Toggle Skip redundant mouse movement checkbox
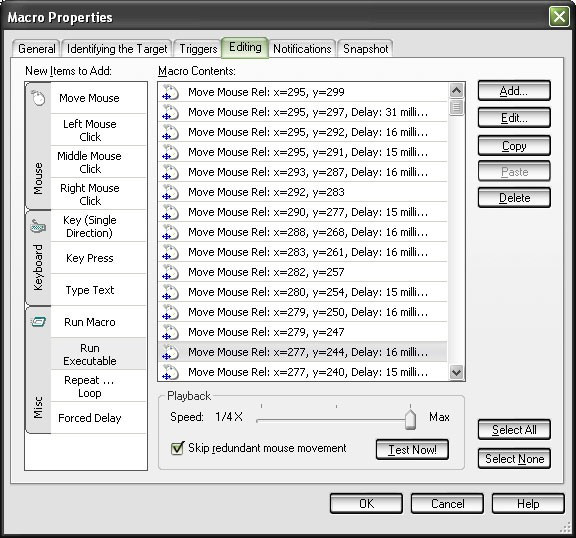The height and width of the screenshot is (538, 576). 177,448
